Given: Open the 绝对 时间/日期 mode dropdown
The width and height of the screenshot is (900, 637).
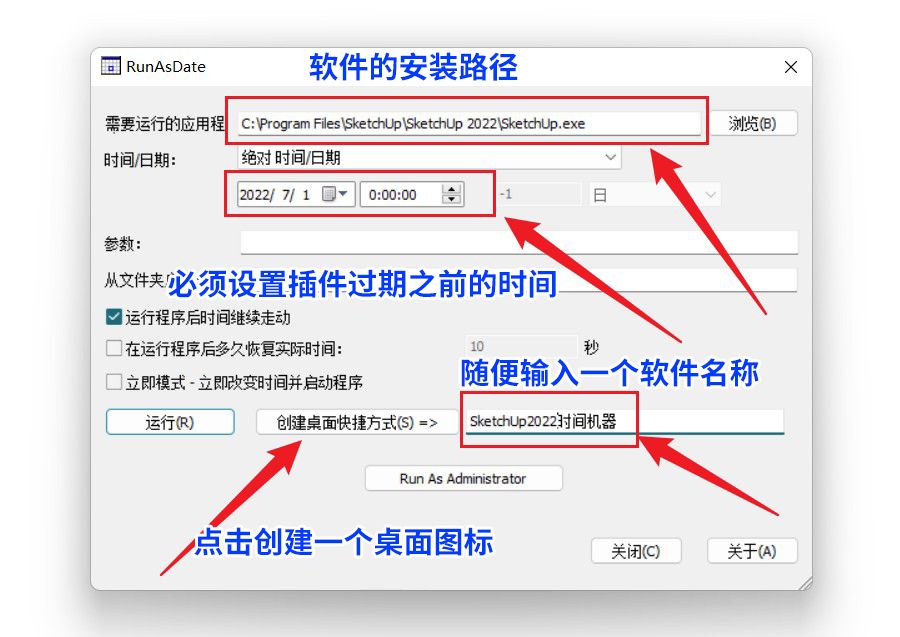Looking at the screenshot, I should click(429, 157).
